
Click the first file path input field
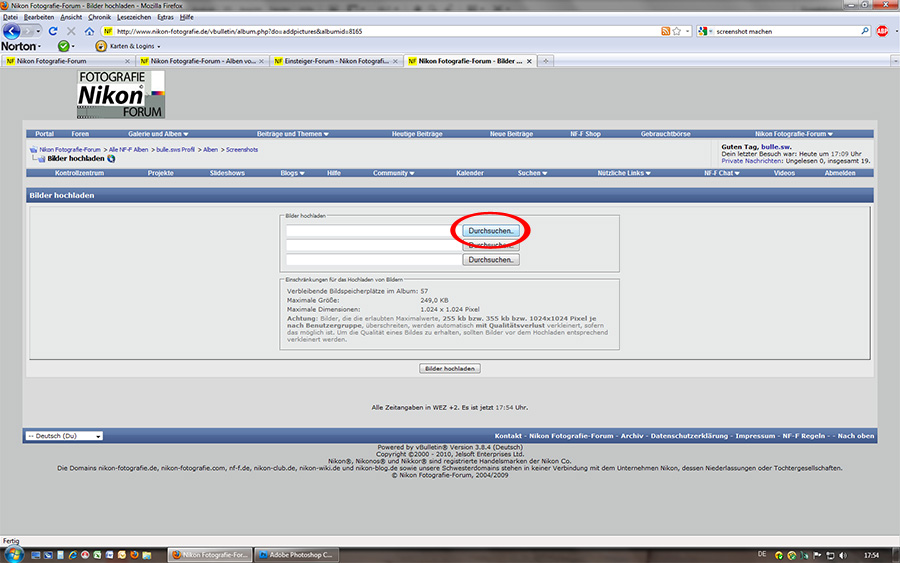point(374,231)
